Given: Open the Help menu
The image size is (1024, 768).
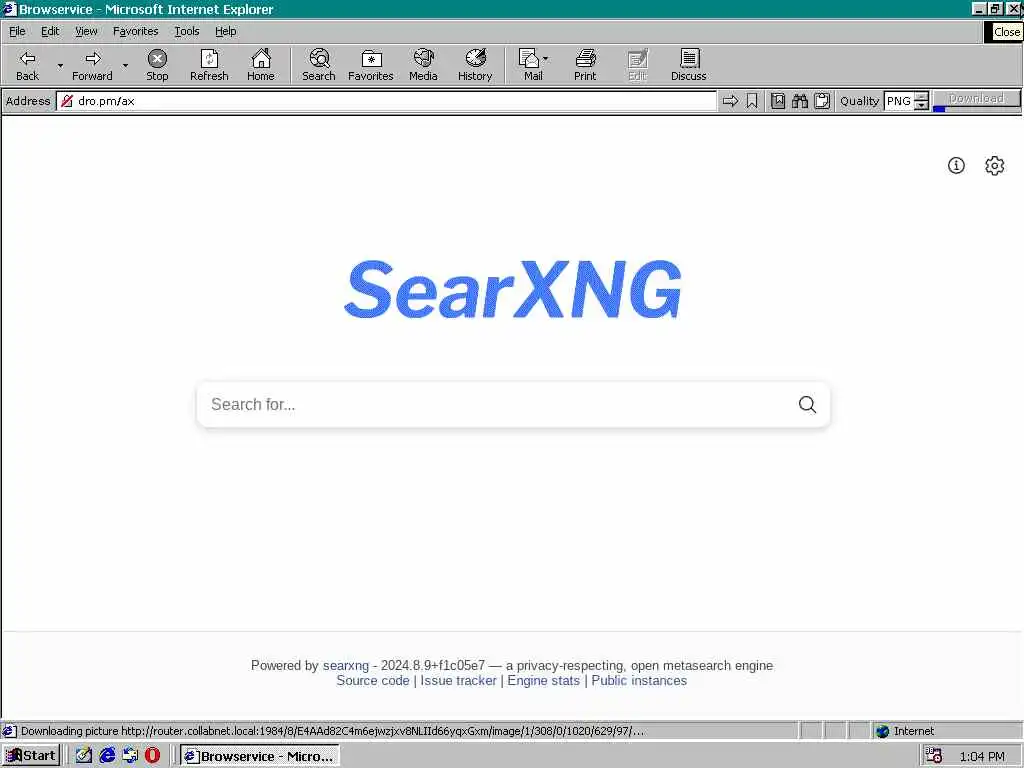Looking at the screenshot, I should 225,31.
